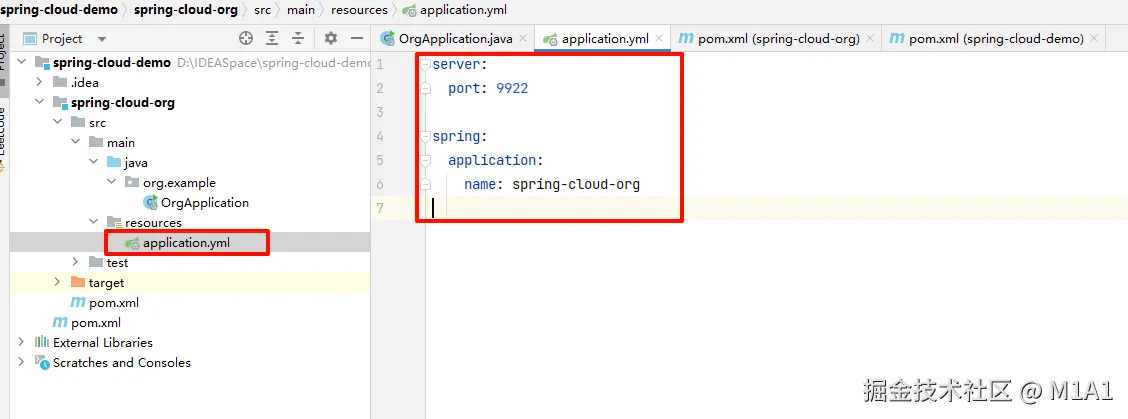Screen dimensions: 1128x419
Task: Fold the spring block in the gutter
Action: pyautogui.click(x=426, y=136)
